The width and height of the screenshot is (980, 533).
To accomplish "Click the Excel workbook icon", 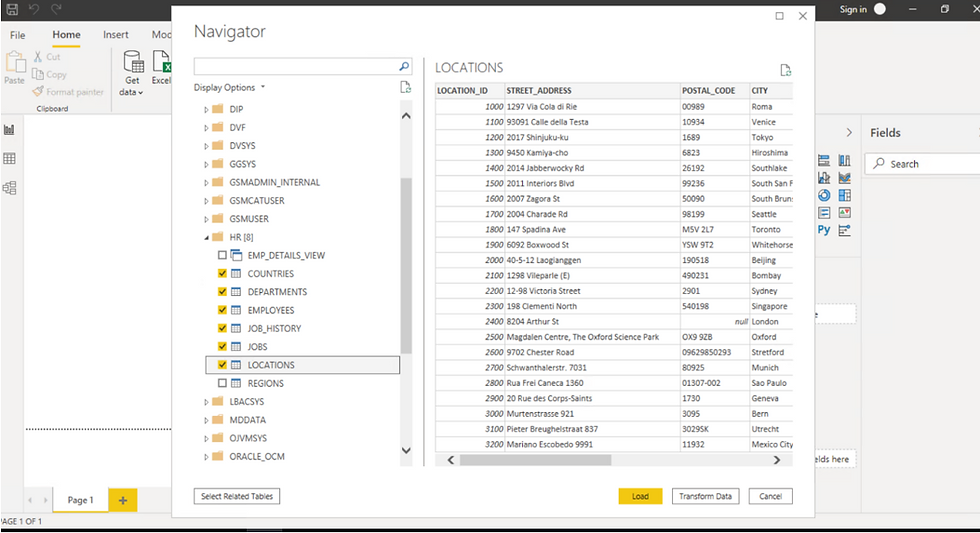I will [x=161, y=62].
